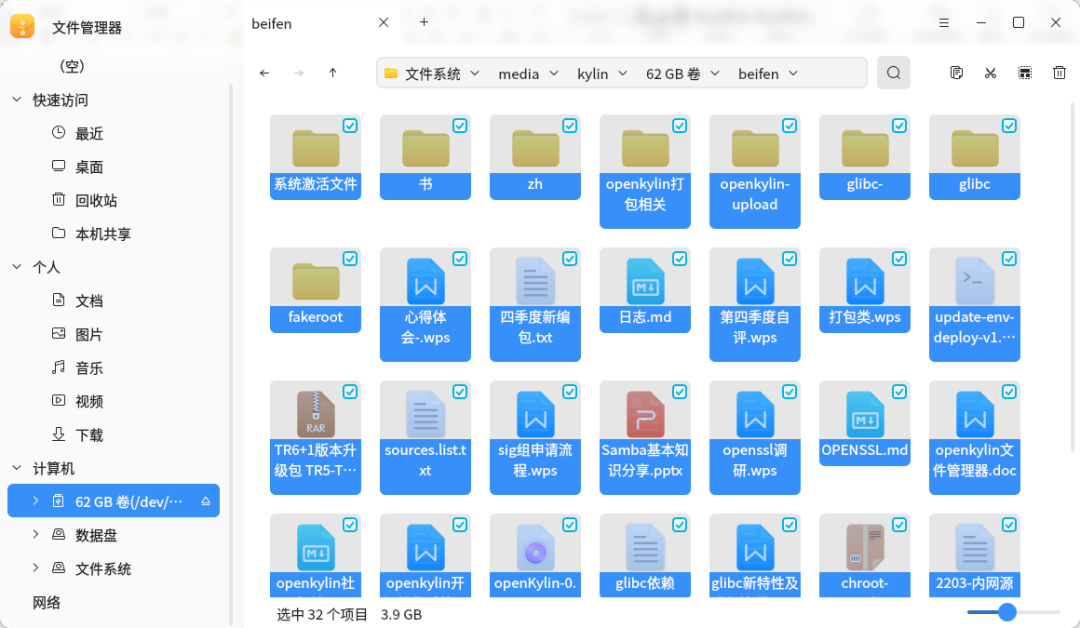Select the 心得体会-.wps document icon

pos(425,281)
